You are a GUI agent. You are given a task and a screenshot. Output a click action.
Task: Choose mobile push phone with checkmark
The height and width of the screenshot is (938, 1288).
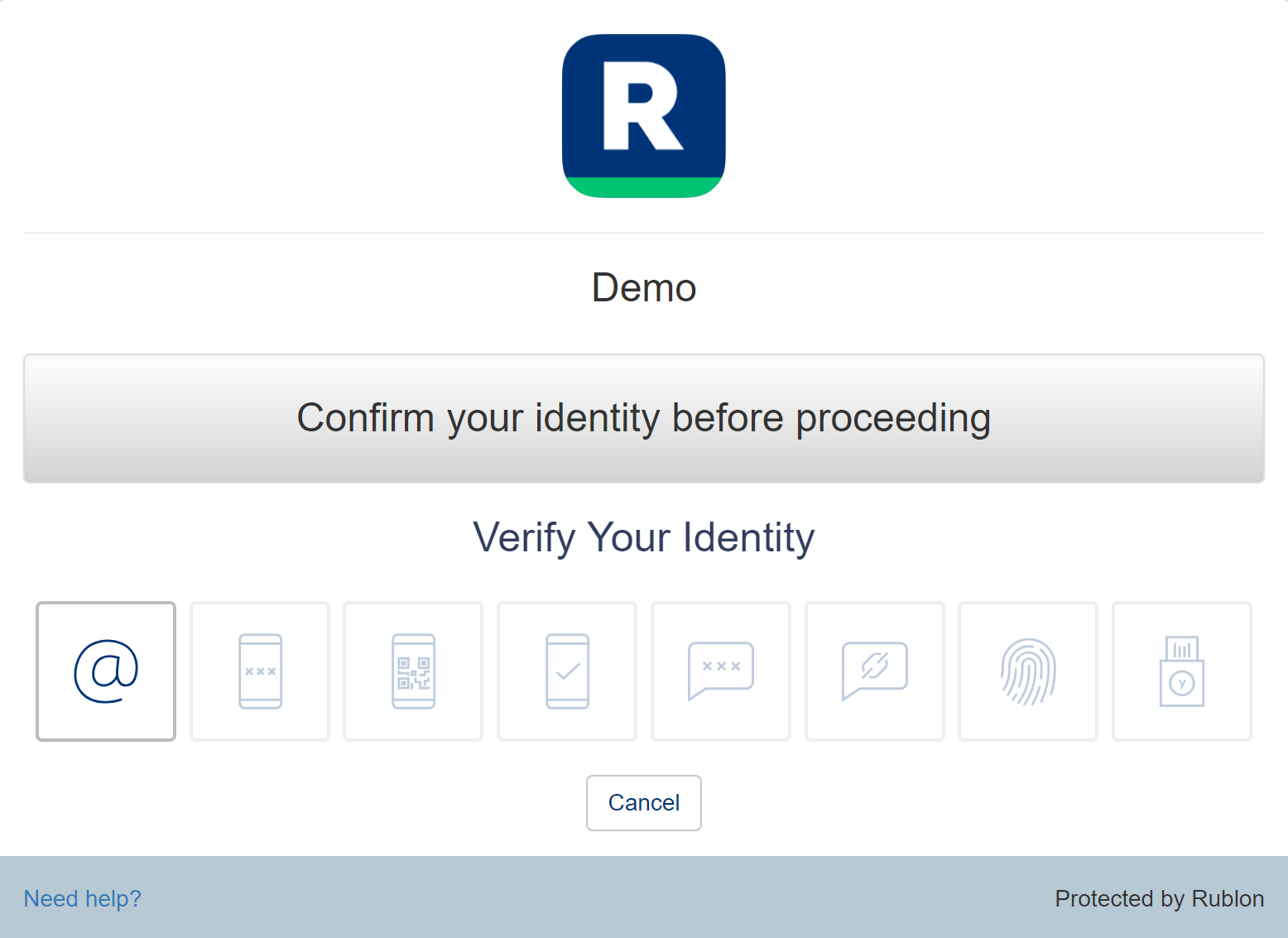click(x=567, y=671)
